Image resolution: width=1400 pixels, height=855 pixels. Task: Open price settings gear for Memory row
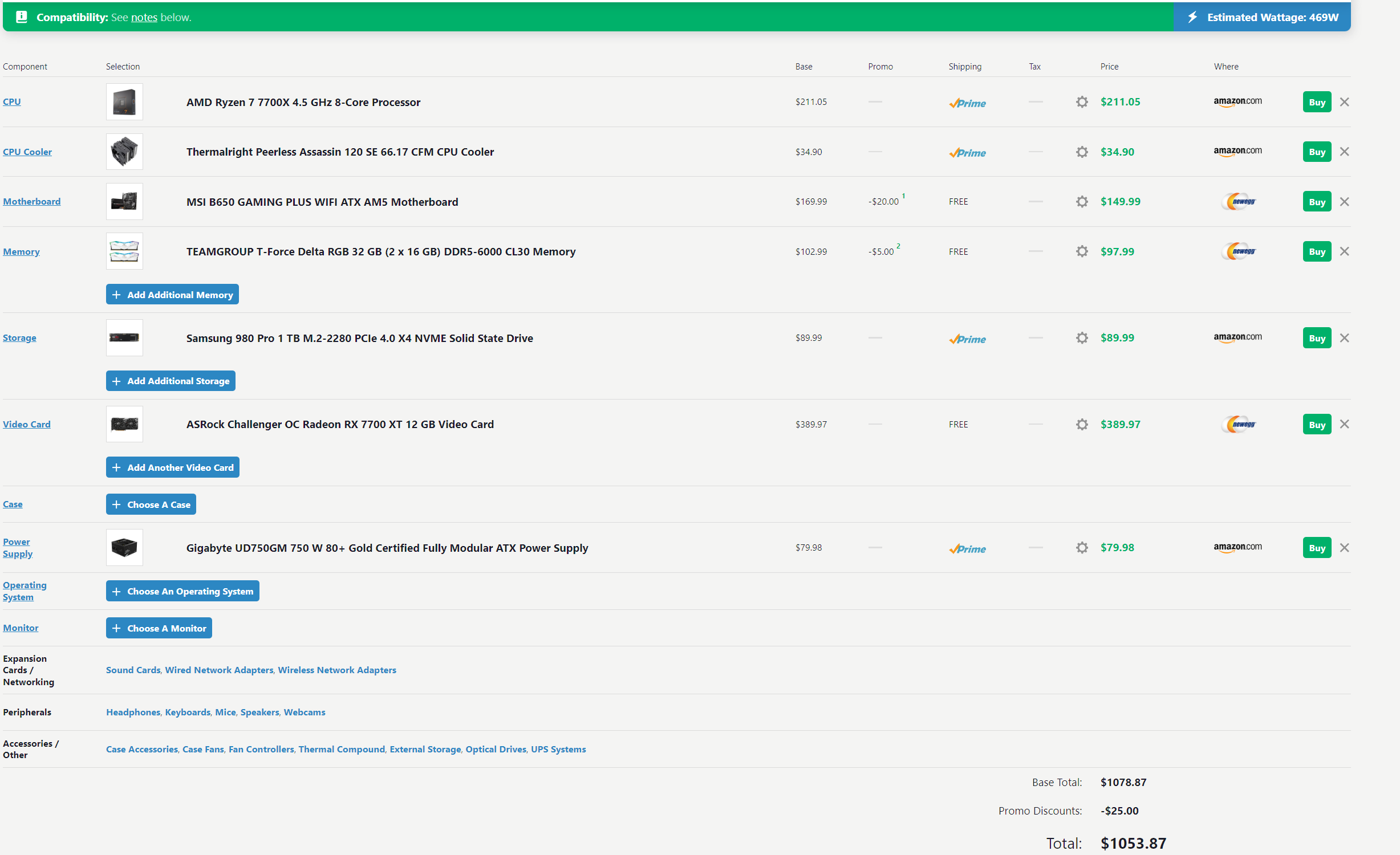(1082, 251)
